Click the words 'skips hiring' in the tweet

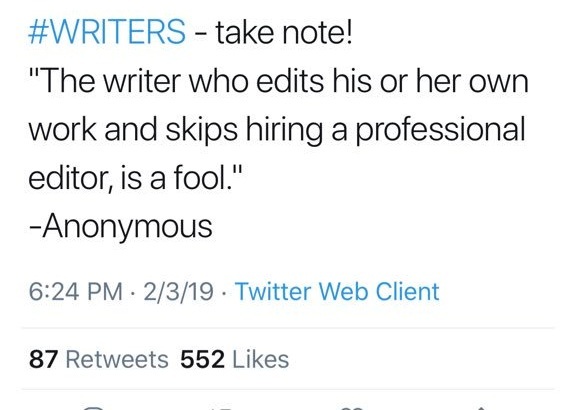click(x=244, y=130)
